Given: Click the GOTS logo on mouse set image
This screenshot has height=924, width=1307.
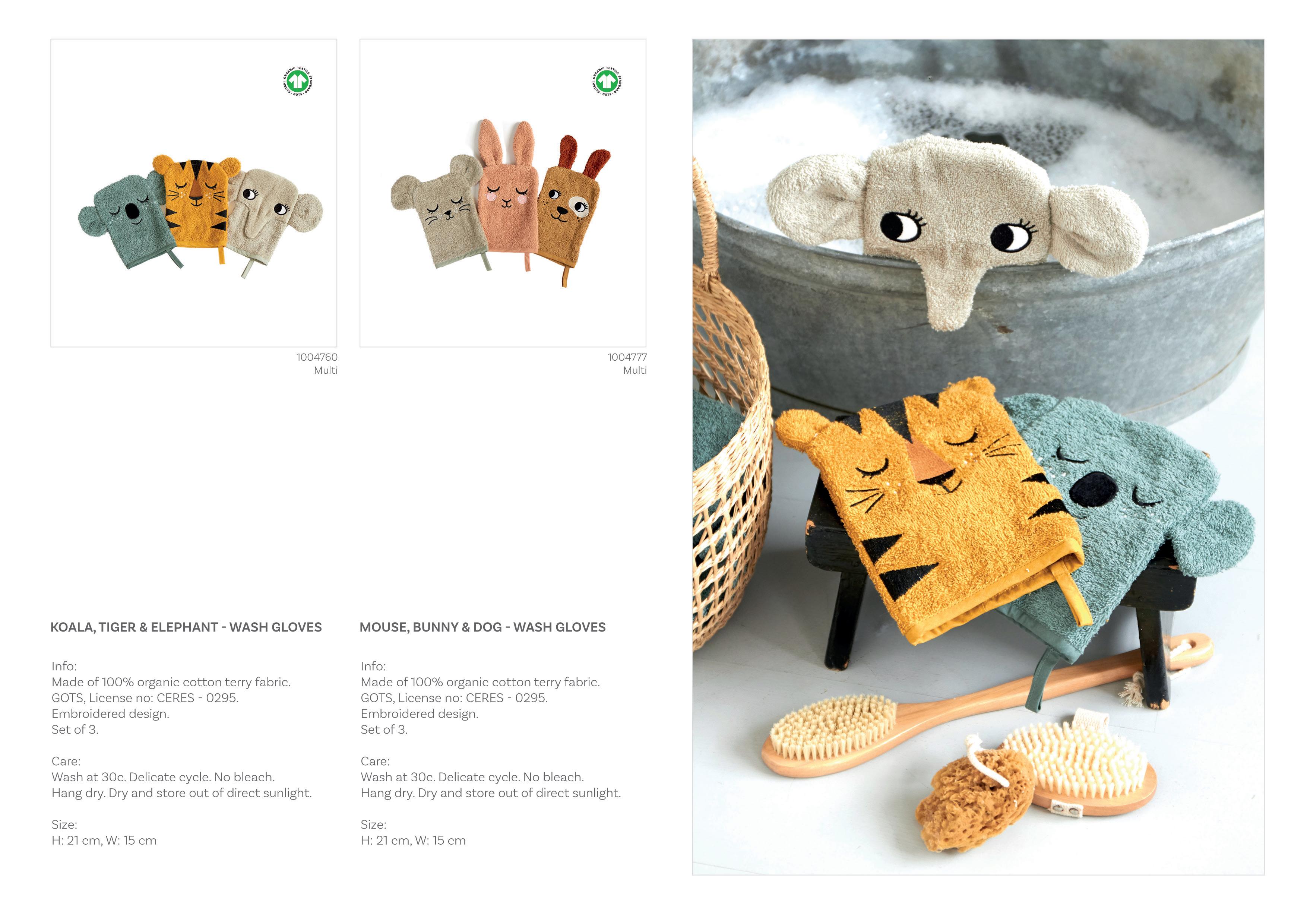Looking at the screenshot, I should (607, 82).
